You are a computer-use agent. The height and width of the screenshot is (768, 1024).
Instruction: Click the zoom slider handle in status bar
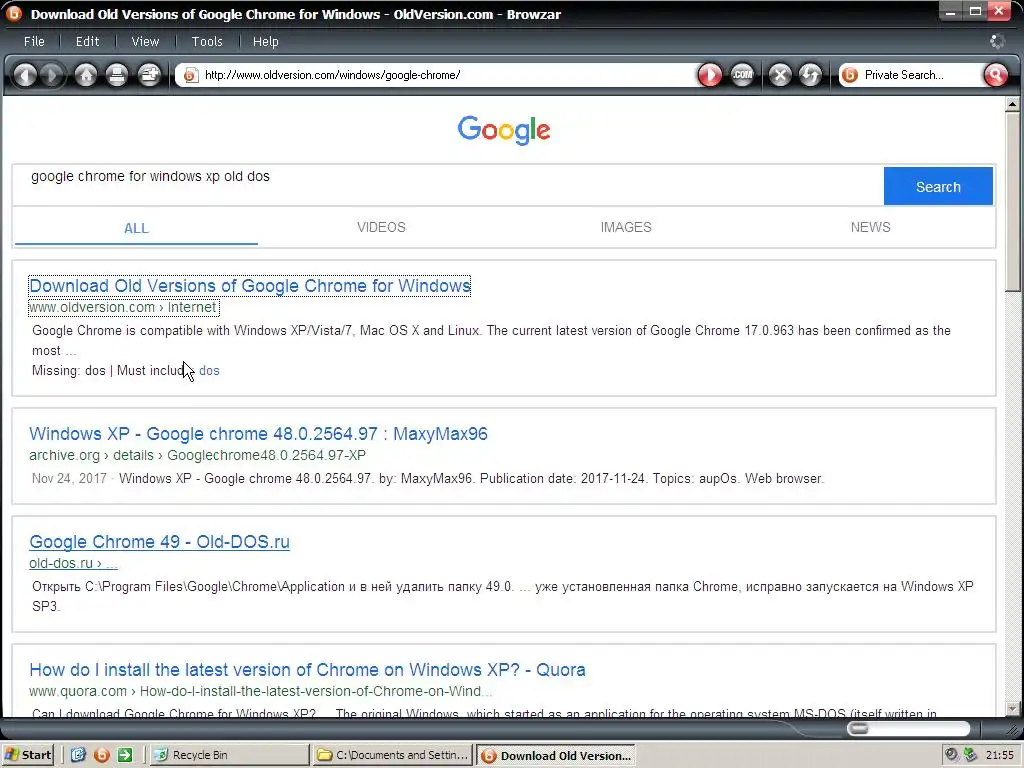[858, 728]
